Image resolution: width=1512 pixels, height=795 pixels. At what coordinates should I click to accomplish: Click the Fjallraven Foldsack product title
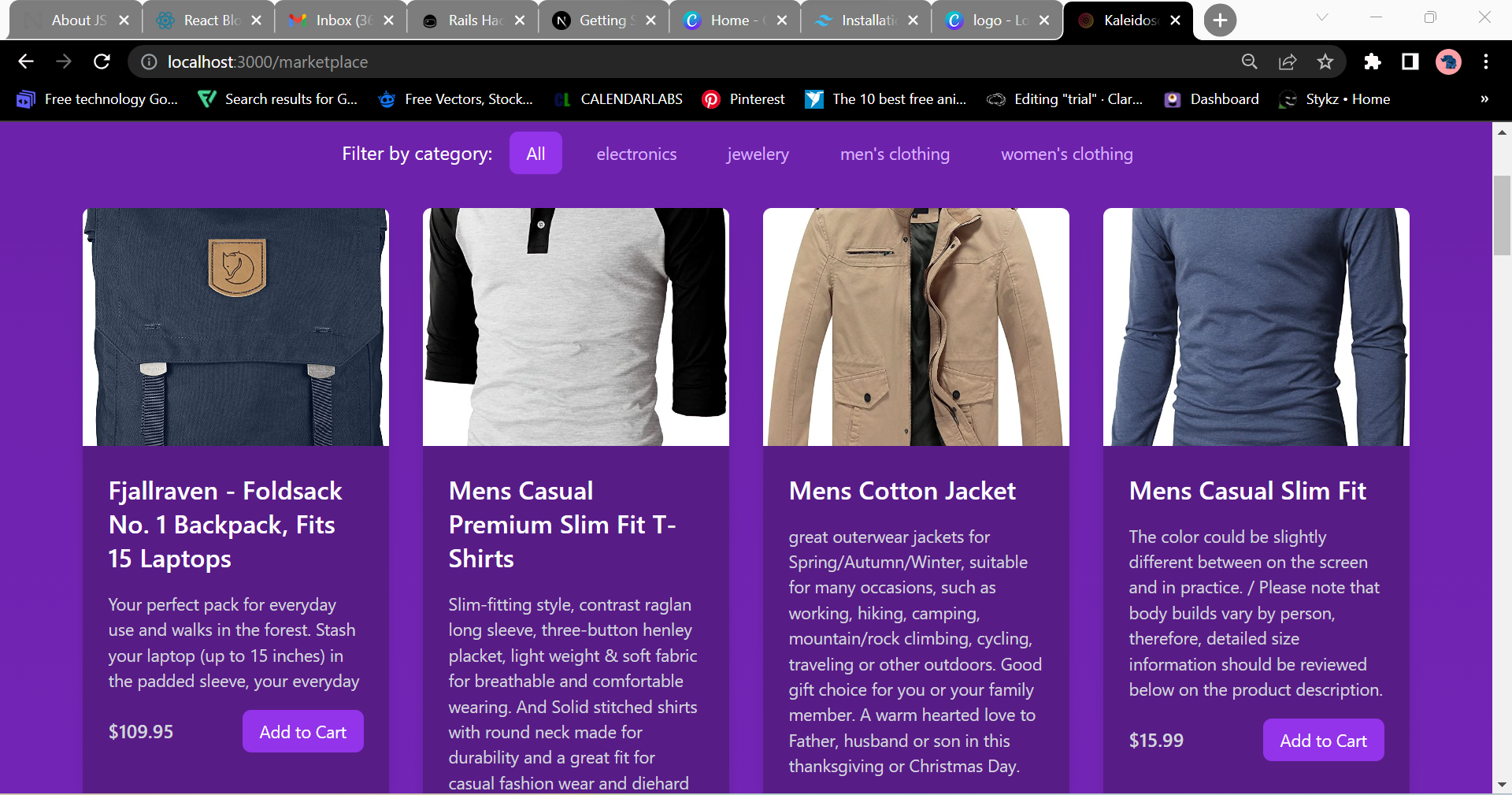225,525
